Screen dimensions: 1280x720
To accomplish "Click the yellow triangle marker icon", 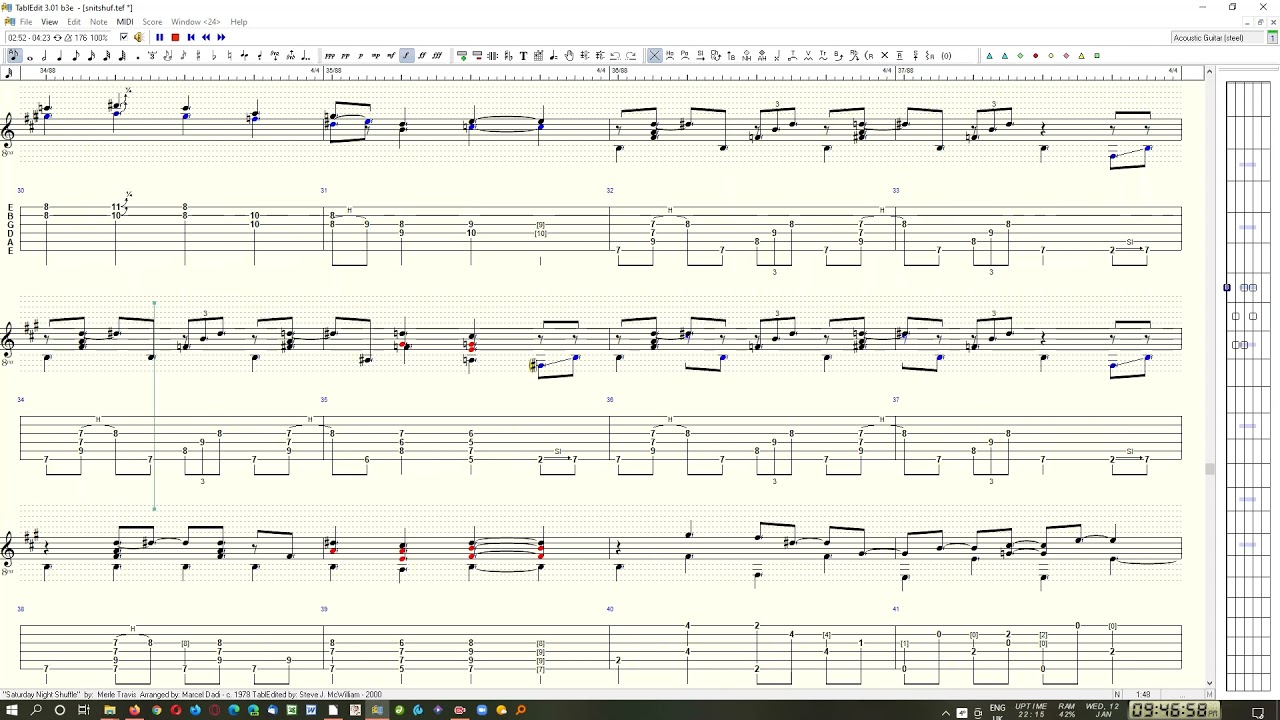I will 1081,56.
